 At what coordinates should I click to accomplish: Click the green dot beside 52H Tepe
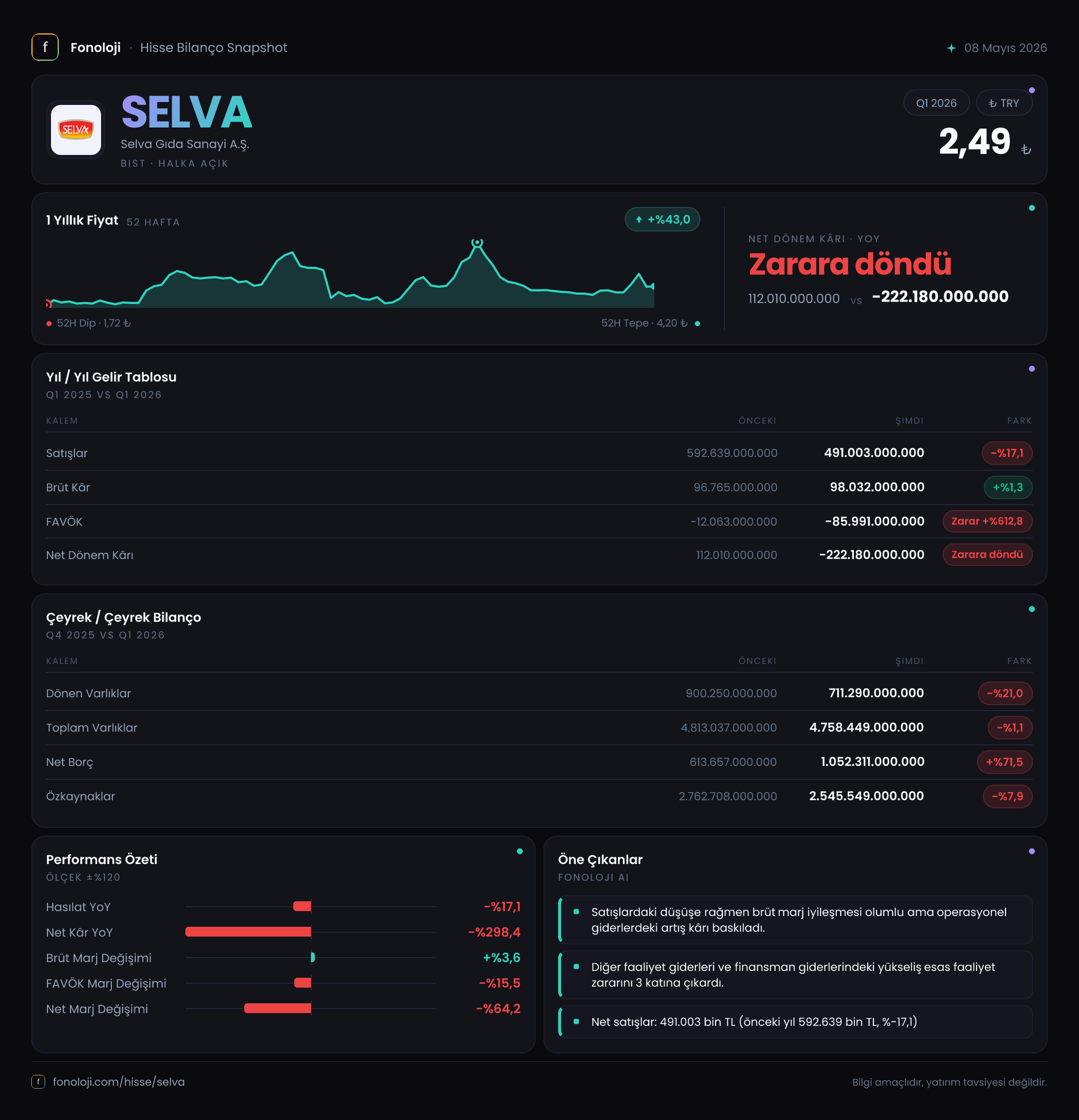point(697,324)
